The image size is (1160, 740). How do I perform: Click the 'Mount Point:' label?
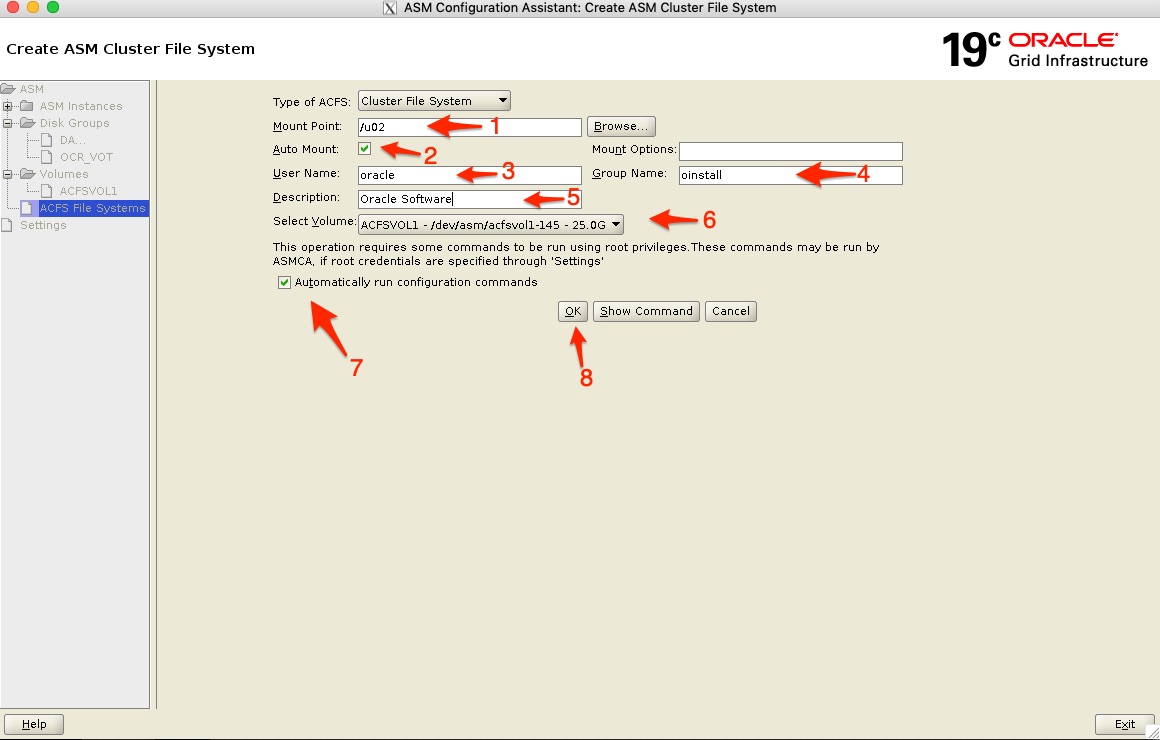(307, 126)
